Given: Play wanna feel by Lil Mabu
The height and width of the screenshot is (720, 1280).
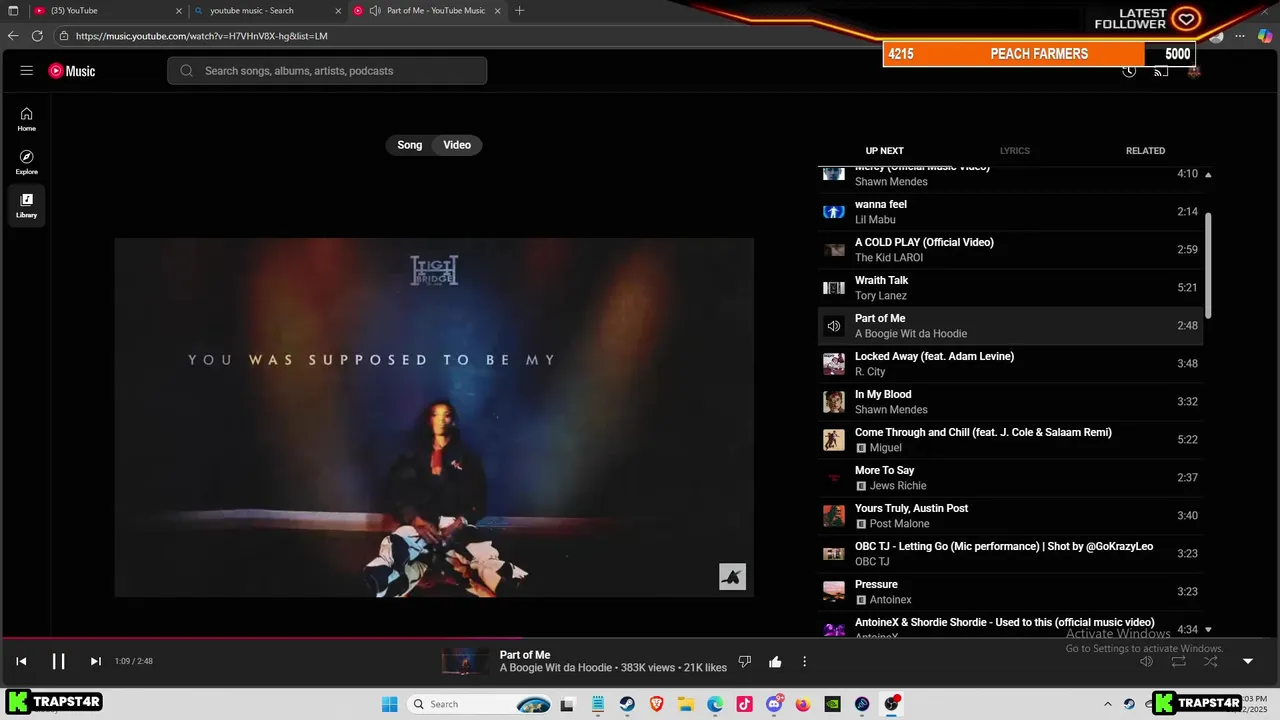Looking at the screenshot, I should pyautogui.click(x=1010, y=212).
